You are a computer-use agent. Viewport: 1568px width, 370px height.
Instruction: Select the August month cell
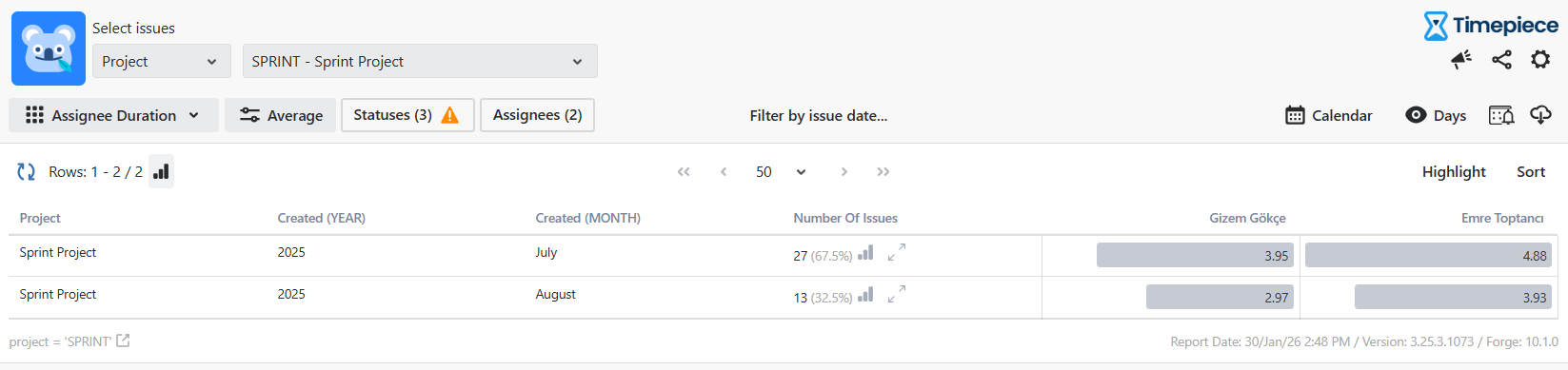556,294
